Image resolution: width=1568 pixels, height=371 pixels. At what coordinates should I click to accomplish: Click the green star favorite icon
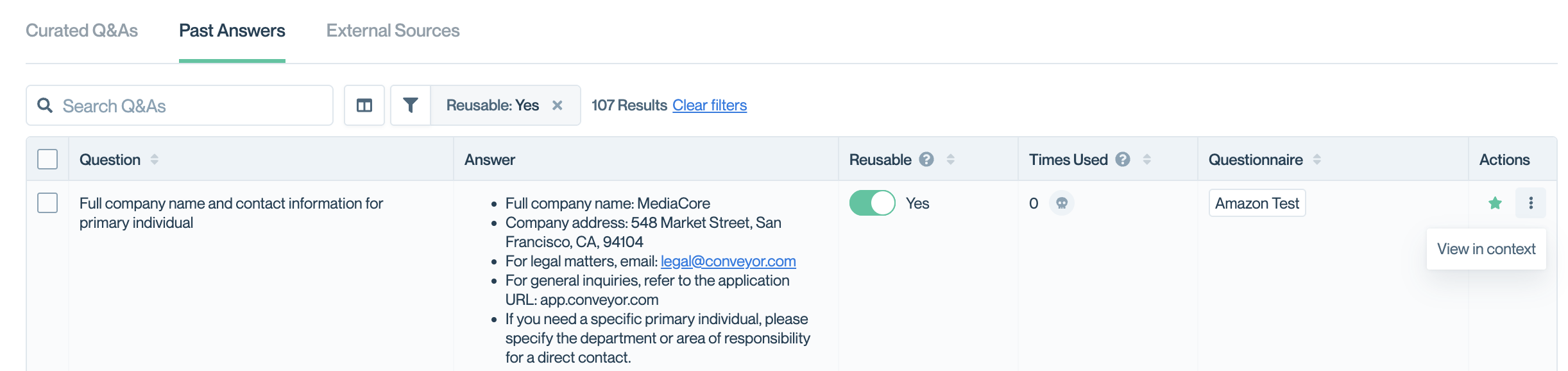point(1495,203)
